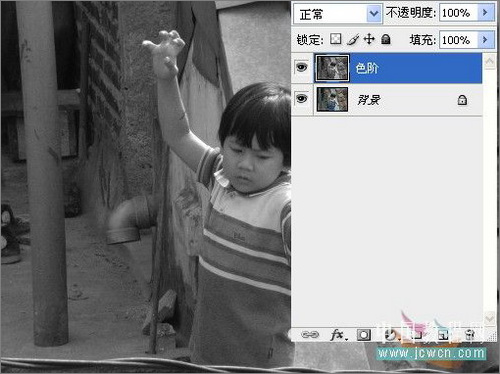Add a layer mask
Screen dimensions: 500x374
364,335
